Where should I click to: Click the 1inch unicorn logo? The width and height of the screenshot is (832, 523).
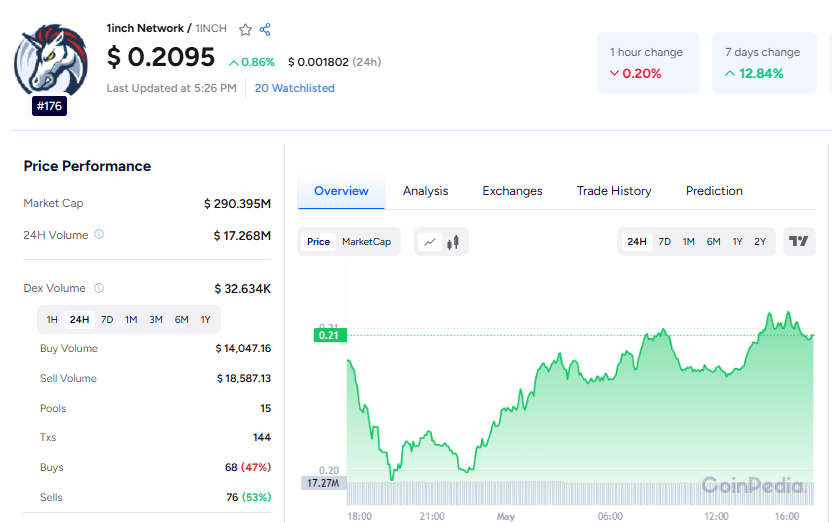(50, 59)
